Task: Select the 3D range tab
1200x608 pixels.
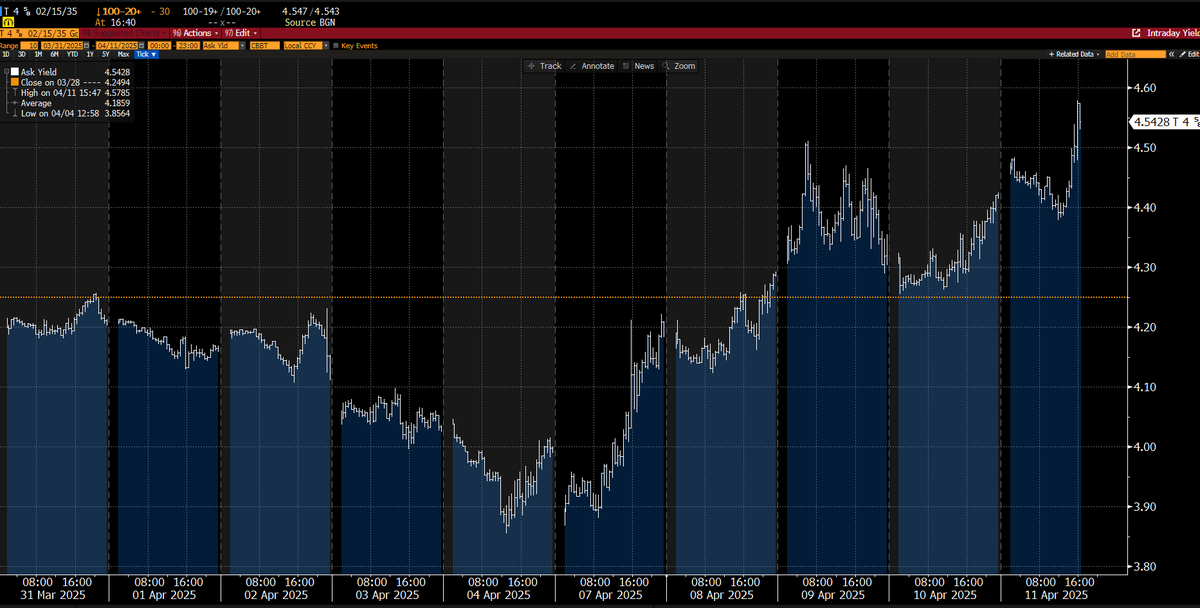Action: [x=22, y=54]
